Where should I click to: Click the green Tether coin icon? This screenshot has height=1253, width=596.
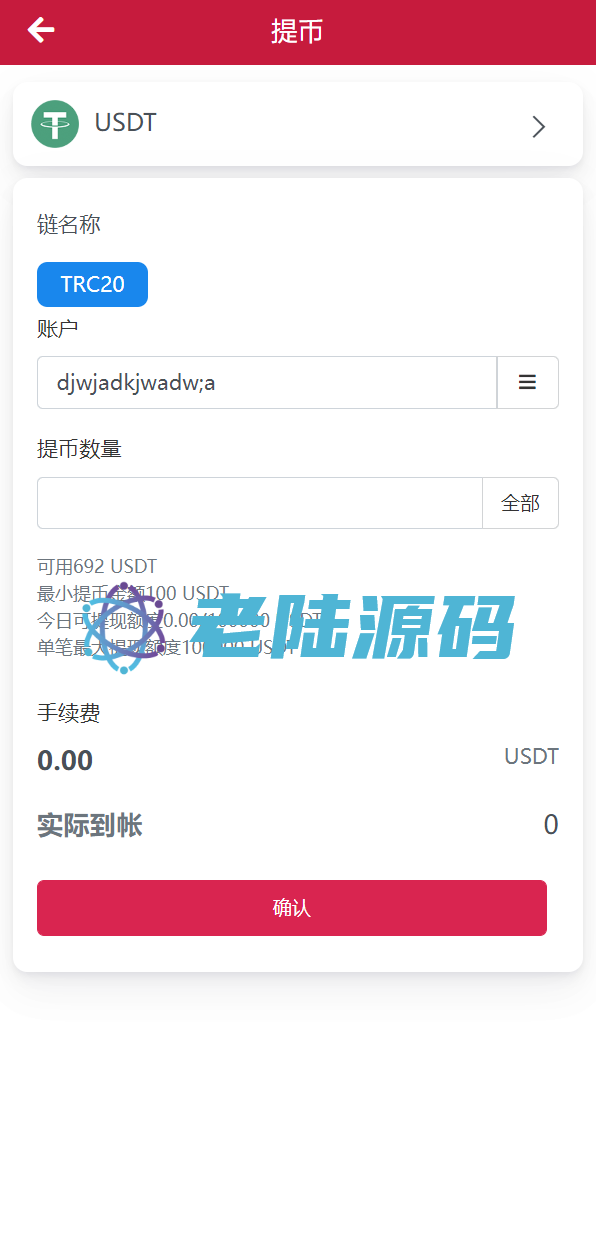(x=55, y=124)
